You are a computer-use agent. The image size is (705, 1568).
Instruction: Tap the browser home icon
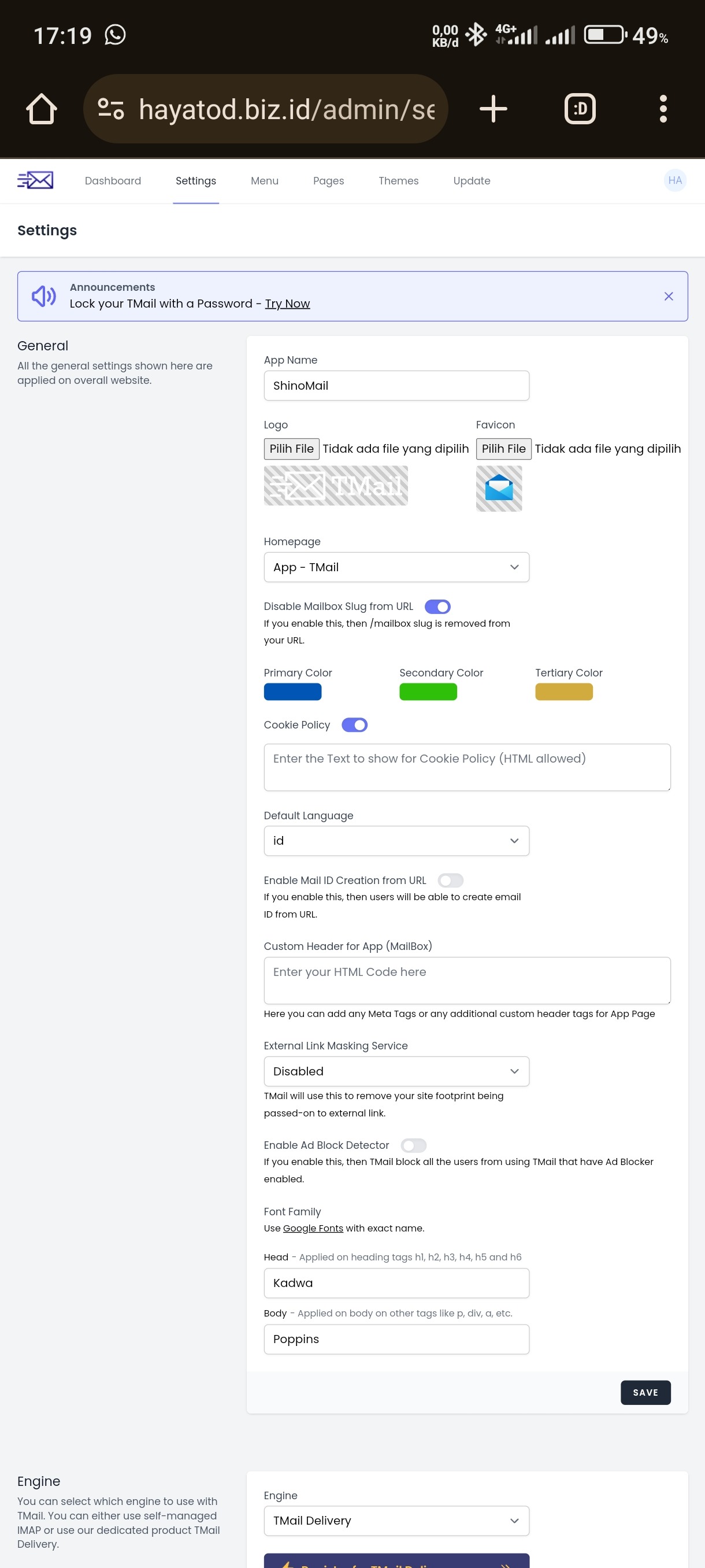(42, 109)
